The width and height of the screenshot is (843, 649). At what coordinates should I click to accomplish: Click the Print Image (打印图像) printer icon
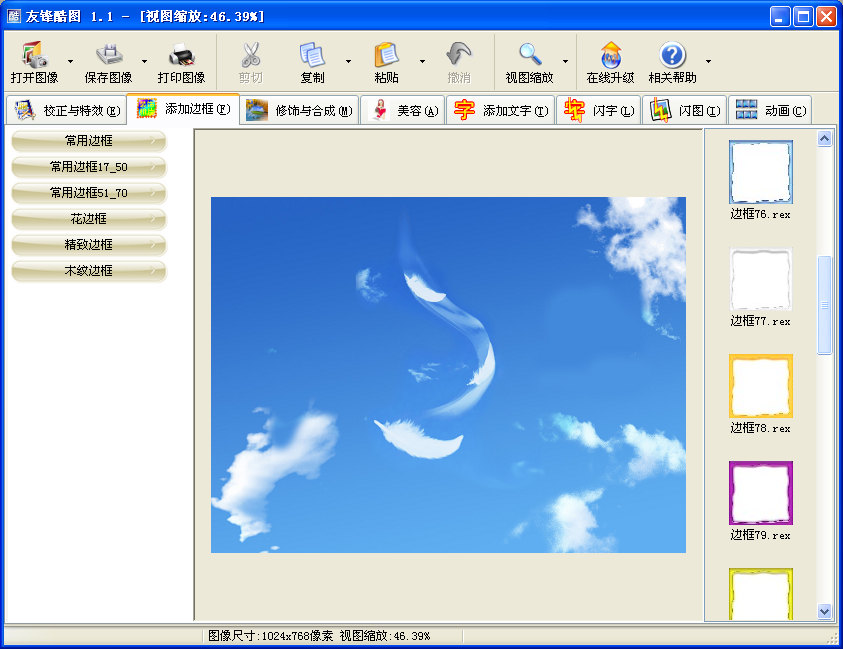(181, 55)
